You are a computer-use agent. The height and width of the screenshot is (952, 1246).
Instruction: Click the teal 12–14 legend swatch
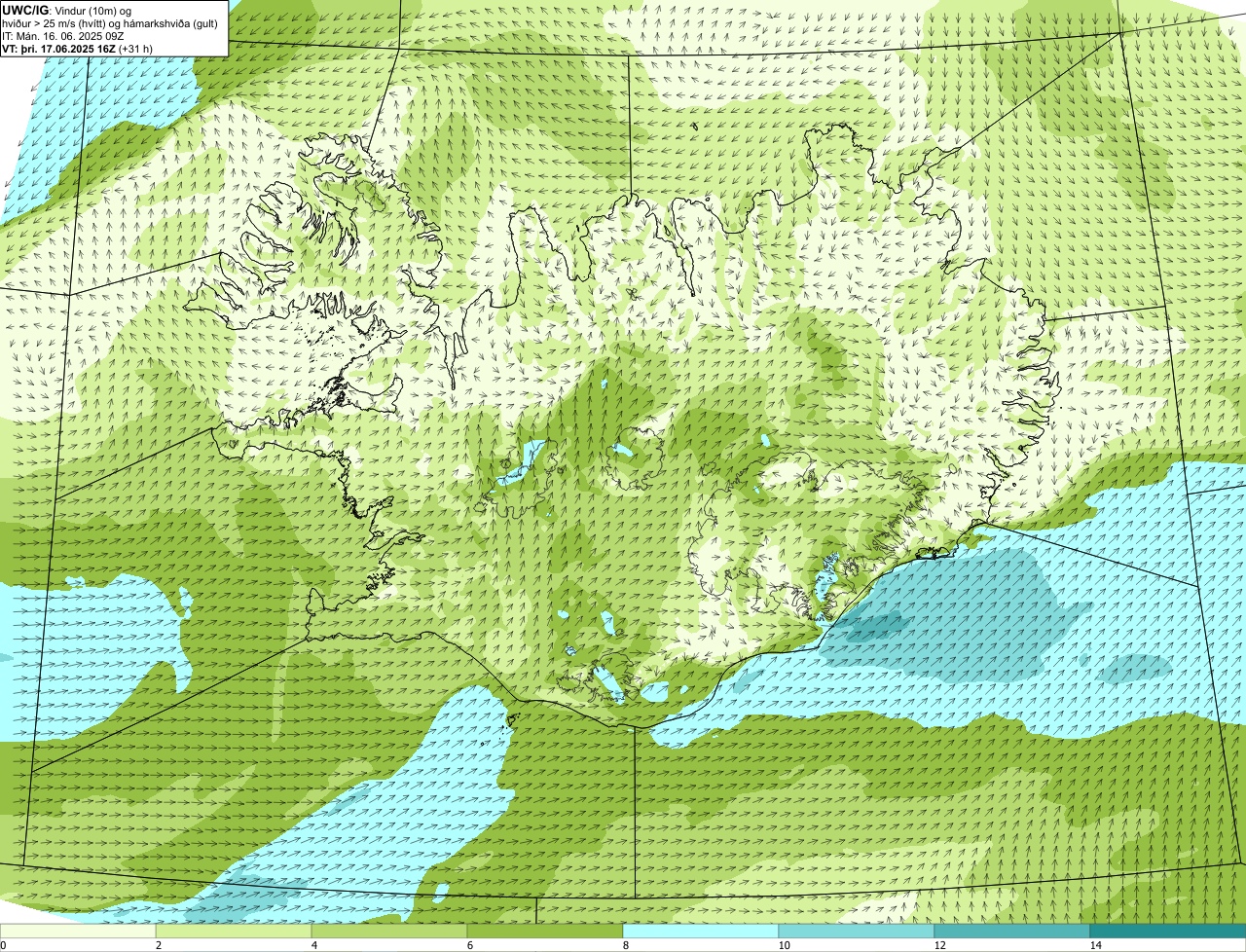[1012, 932]
